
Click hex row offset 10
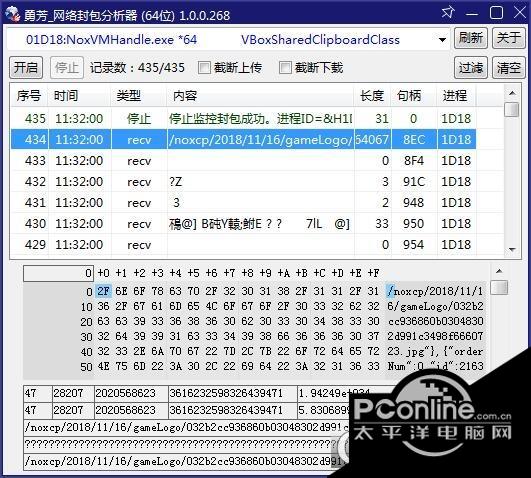87,307
